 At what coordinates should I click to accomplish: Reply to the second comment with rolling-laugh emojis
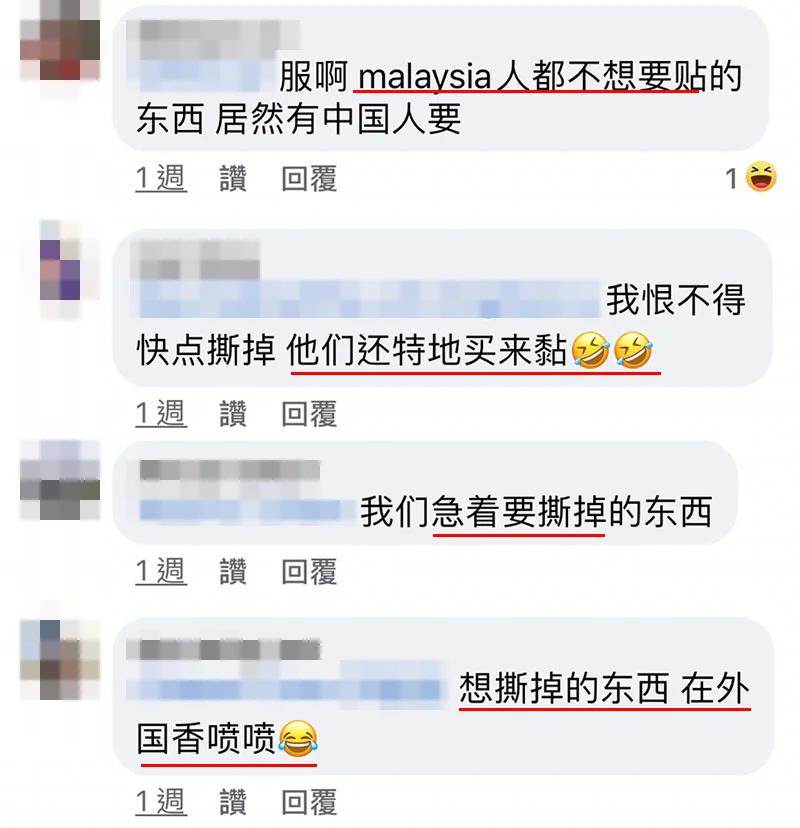tap(309, 413)
